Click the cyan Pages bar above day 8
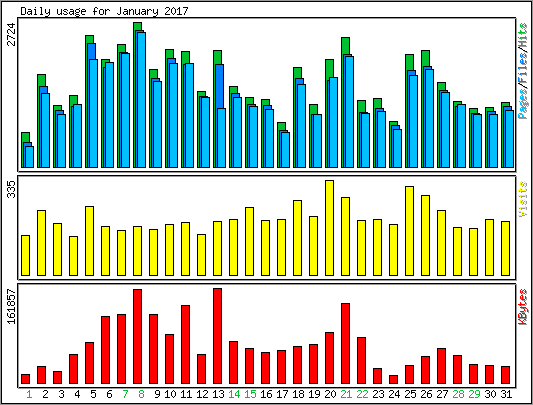The width and height of the screenshot is (533, 405). click(141, 100)
